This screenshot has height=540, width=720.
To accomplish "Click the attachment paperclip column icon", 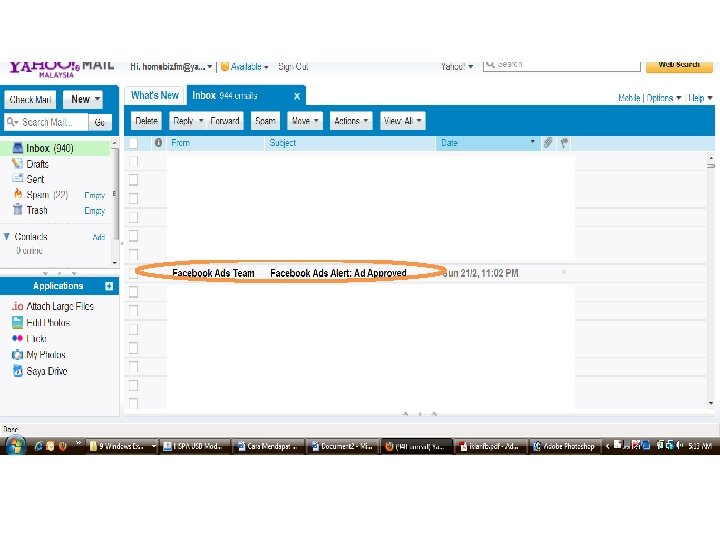I will point(548,143).
